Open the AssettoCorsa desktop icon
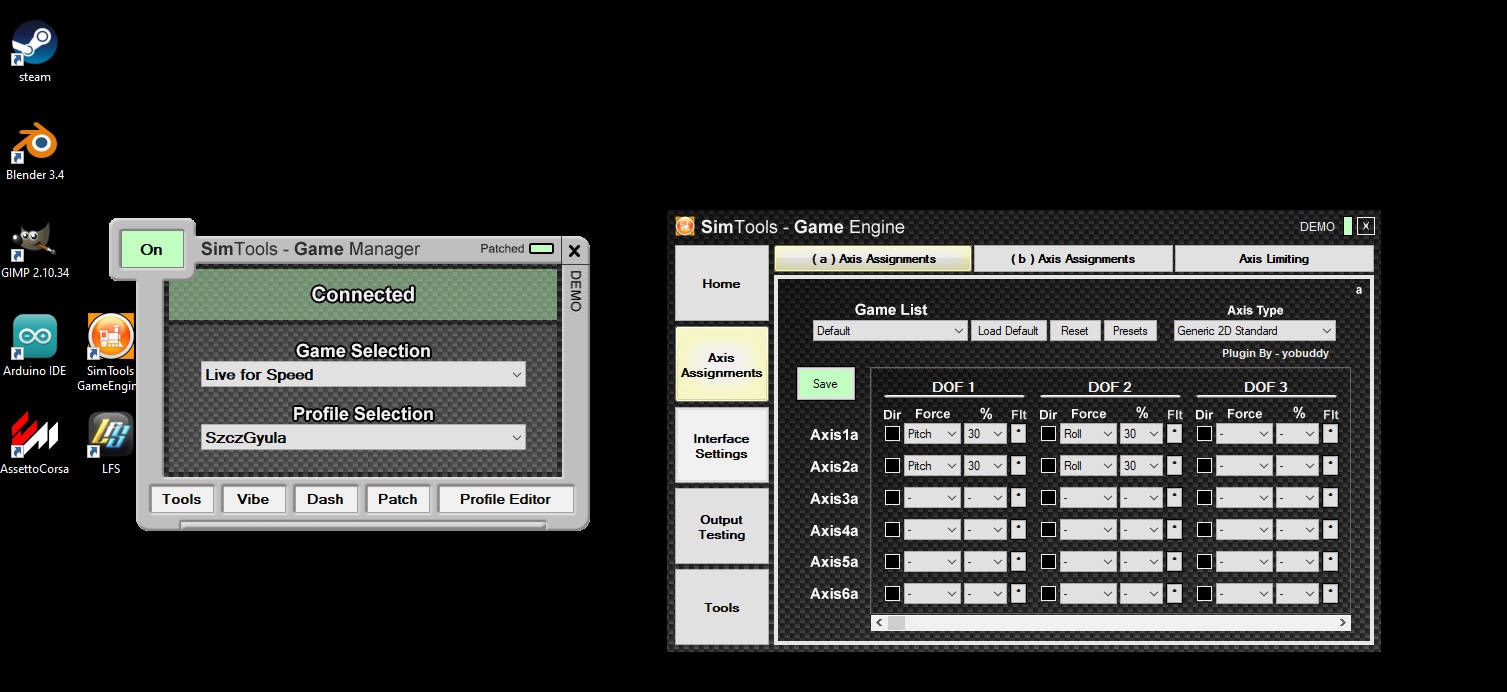This screenshot has height=692, width=1507. (x=35, y=443)
